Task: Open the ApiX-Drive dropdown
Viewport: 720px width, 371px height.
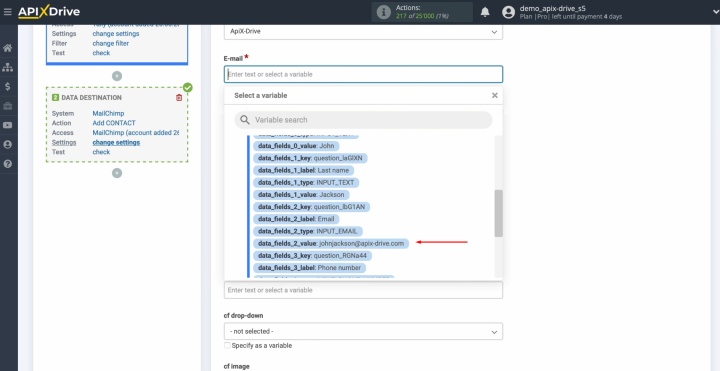Action: (363, 32)
